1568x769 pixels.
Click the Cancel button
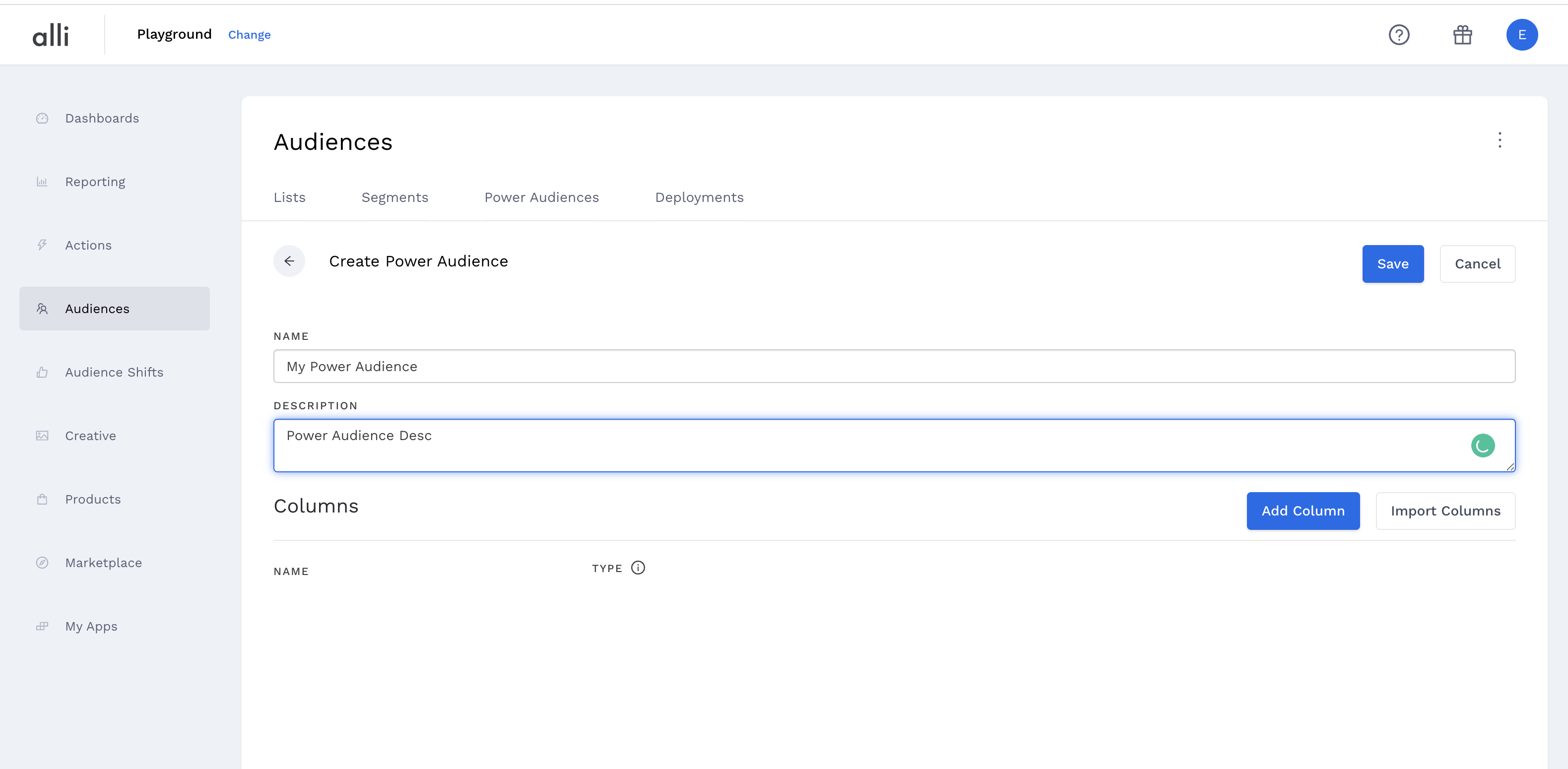point(1477,264)
